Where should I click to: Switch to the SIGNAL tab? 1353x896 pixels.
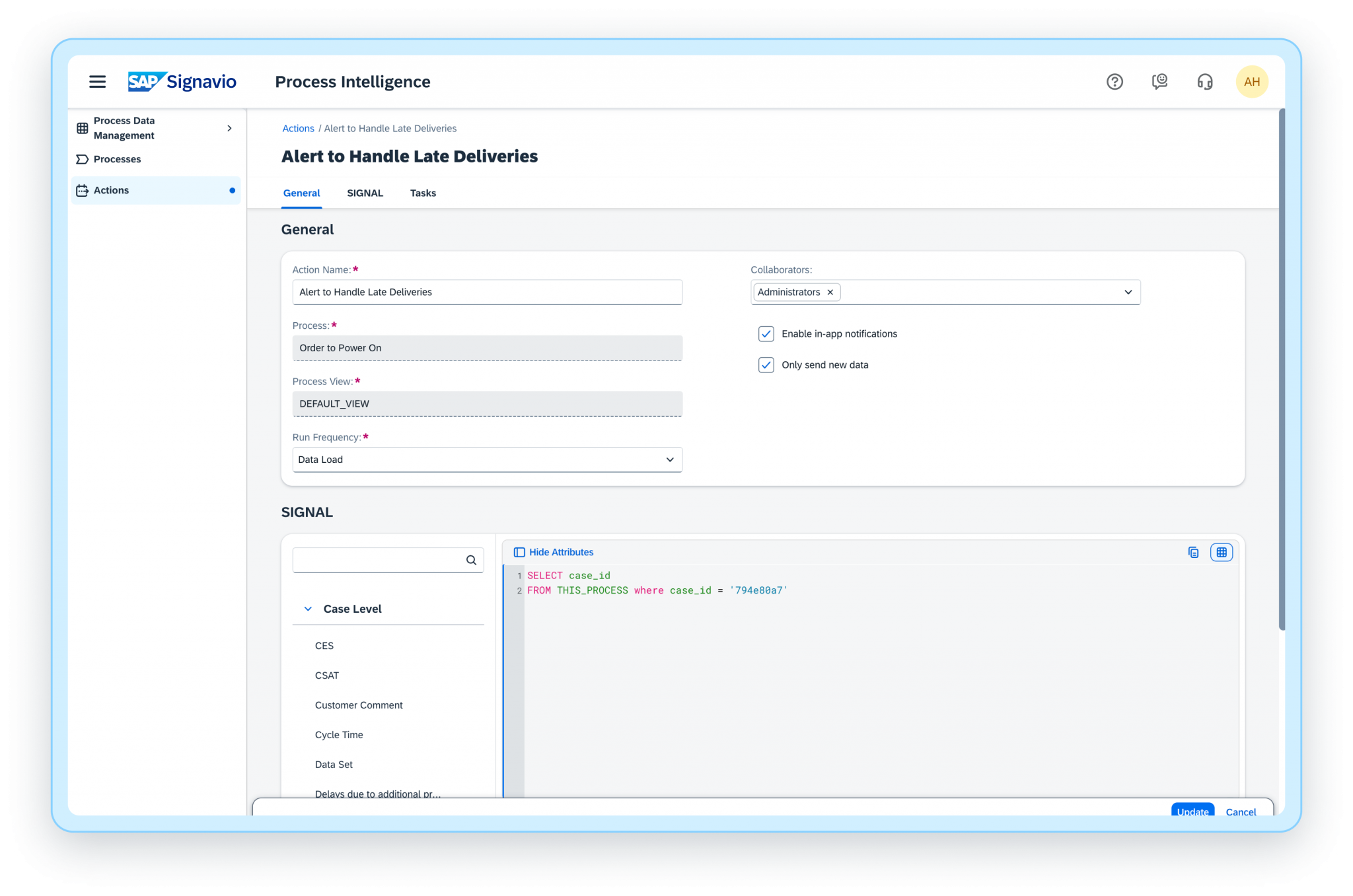[x=365, y=193]
